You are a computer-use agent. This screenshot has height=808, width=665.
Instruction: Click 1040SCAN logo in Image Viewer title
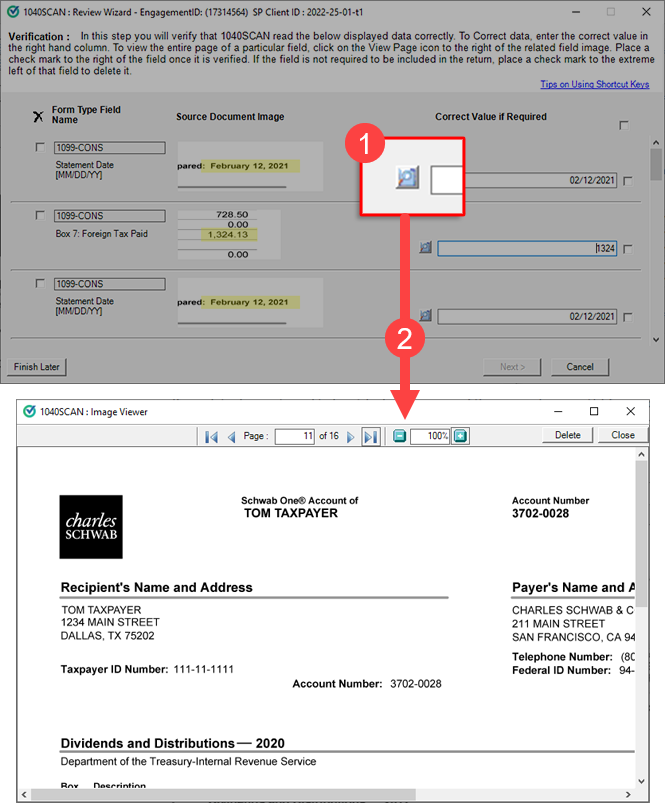(29, 411)
